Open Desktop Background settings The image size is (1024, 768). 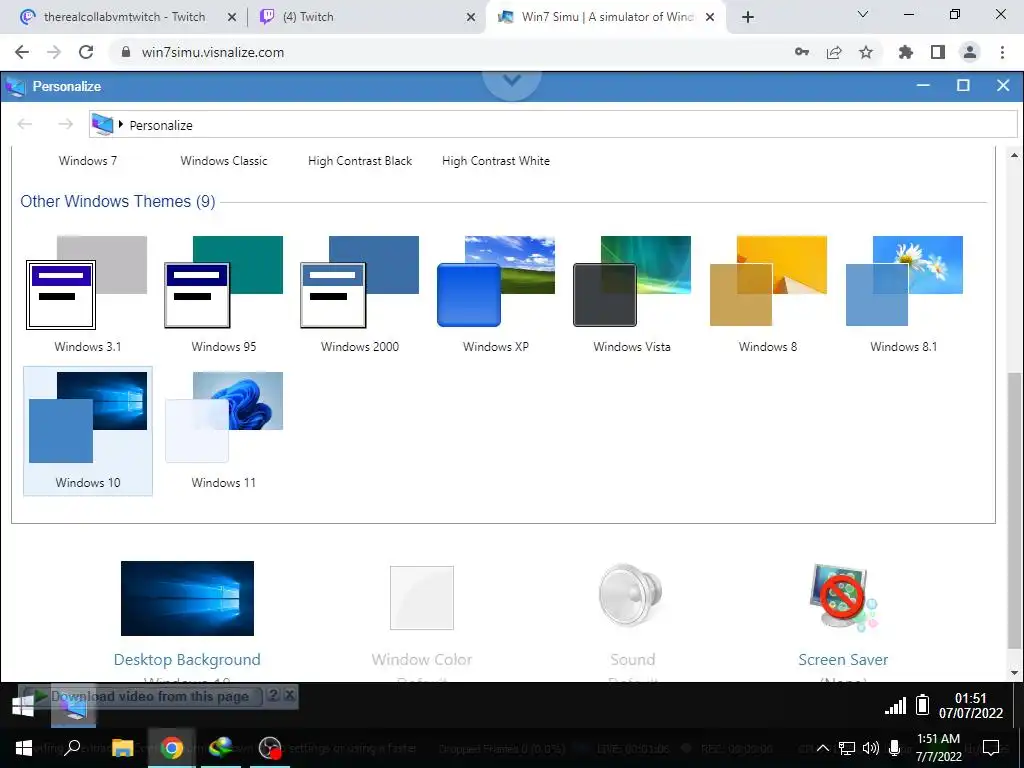tap(187, 660)
